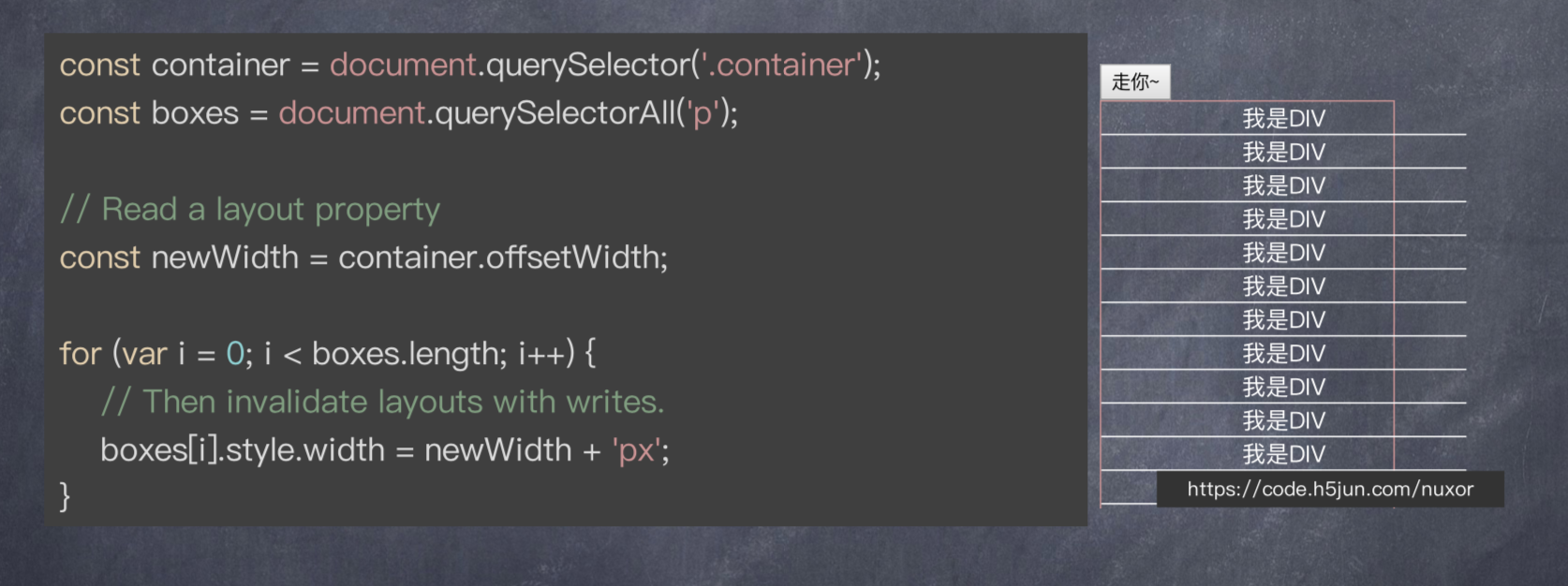The width and height of the screenshot is (1568, 586).
Task: Click 'boxes.length' in the loop condition
Action: tap(408, 354)
